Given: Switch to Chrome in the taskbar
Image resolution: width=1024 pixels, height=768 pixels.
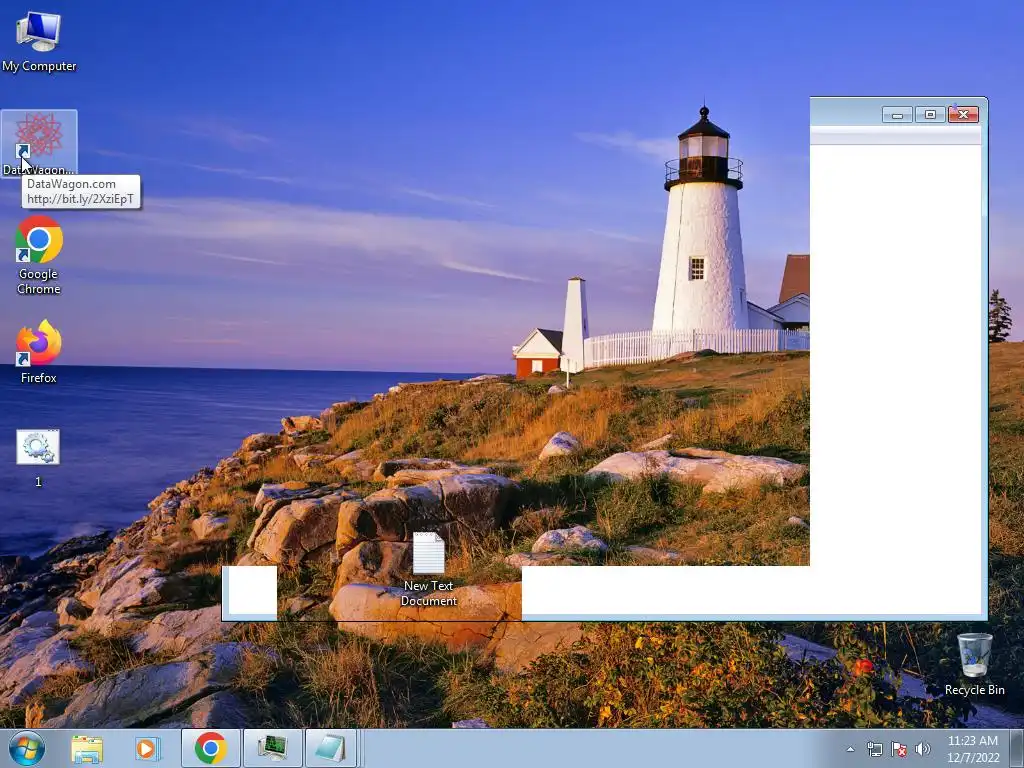Looking at the screenshot, I should (x=210, y=748).
